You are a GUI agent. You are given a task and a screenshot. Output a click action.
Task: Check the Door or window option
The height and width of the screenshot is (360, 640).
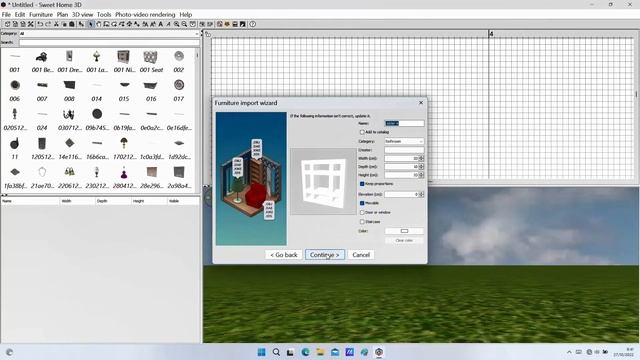(362, 212)
